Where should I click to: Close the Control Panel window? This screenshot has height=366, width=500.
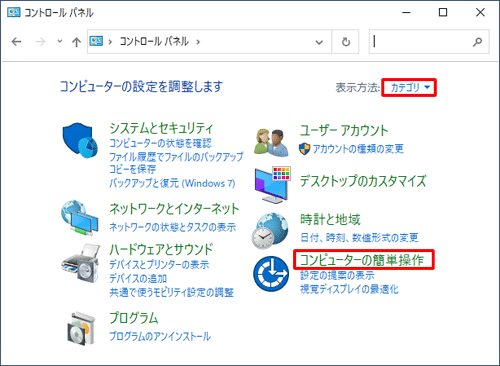click(x=480, y=13)
